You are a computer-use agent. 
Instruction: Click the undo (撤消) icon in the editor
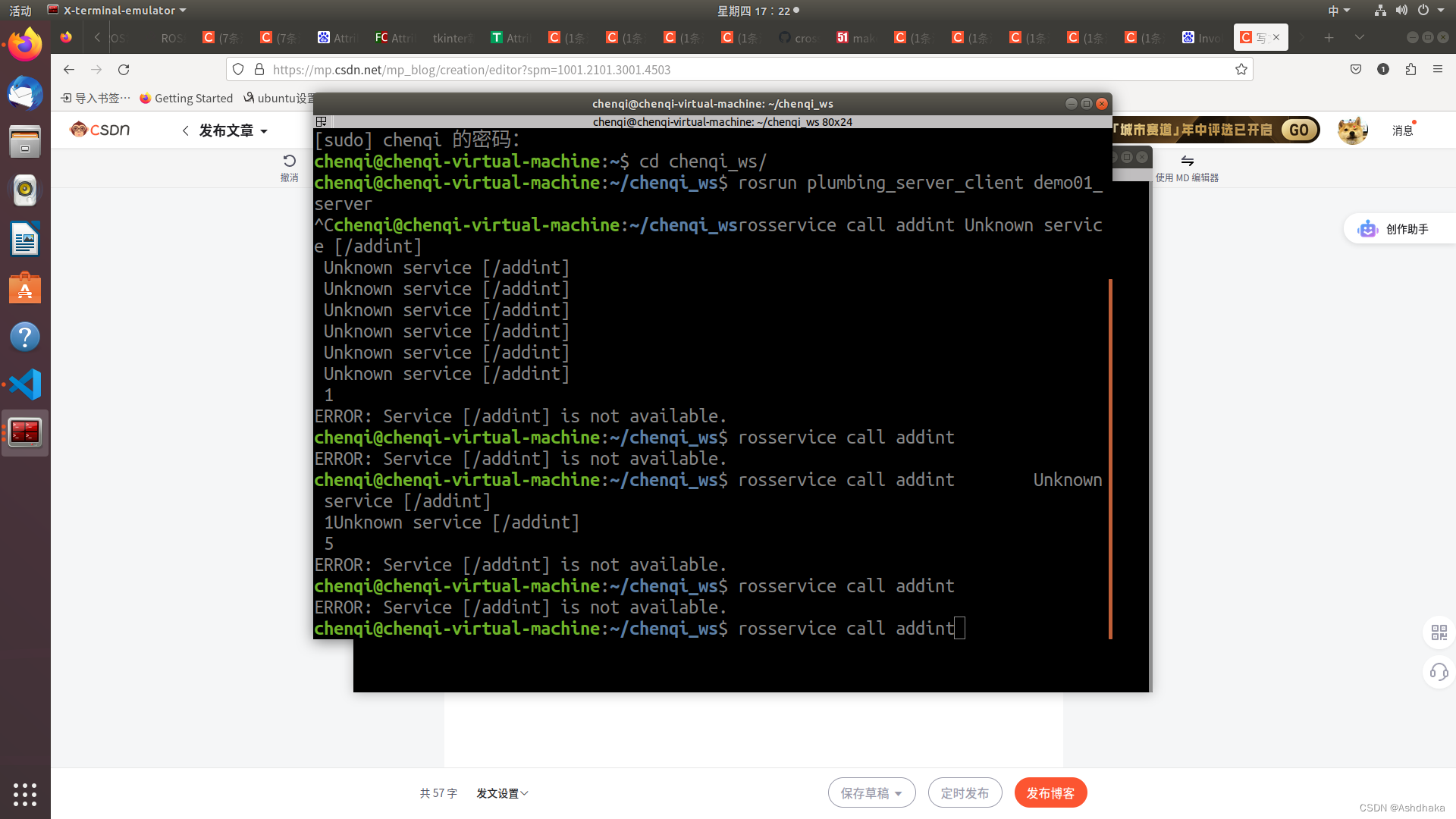click(x=289, y=162)
